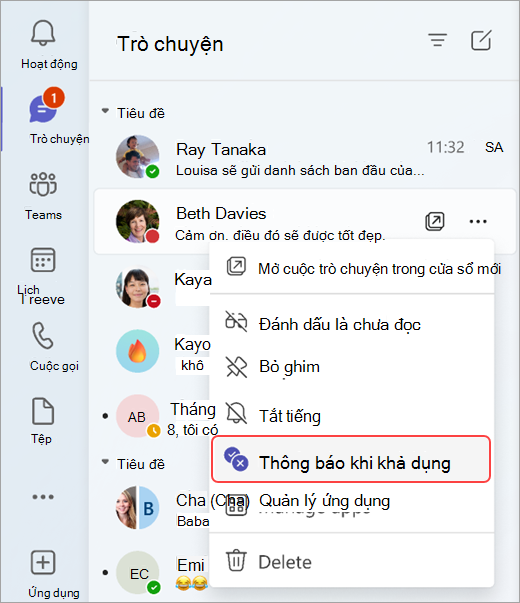The height and width of the screenshot is (603, 520).
Task: Open the Hoạt động activity bell
Action: 43,34
